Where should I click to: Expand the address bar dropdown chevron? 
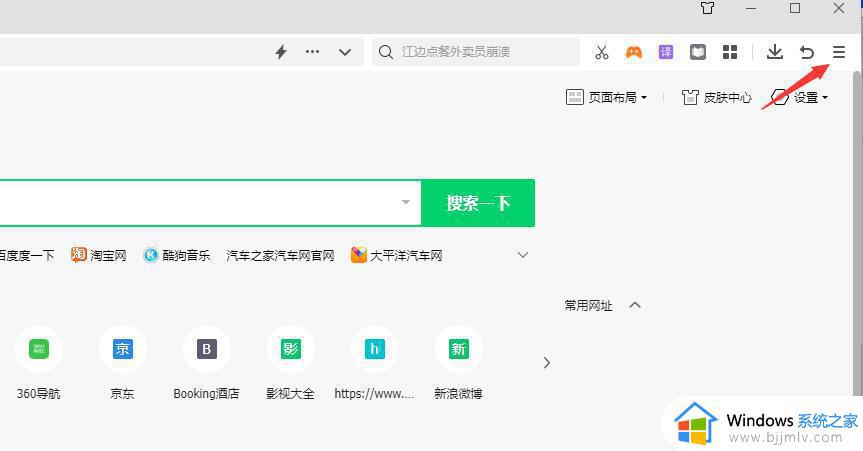click(x=345, y=52)
